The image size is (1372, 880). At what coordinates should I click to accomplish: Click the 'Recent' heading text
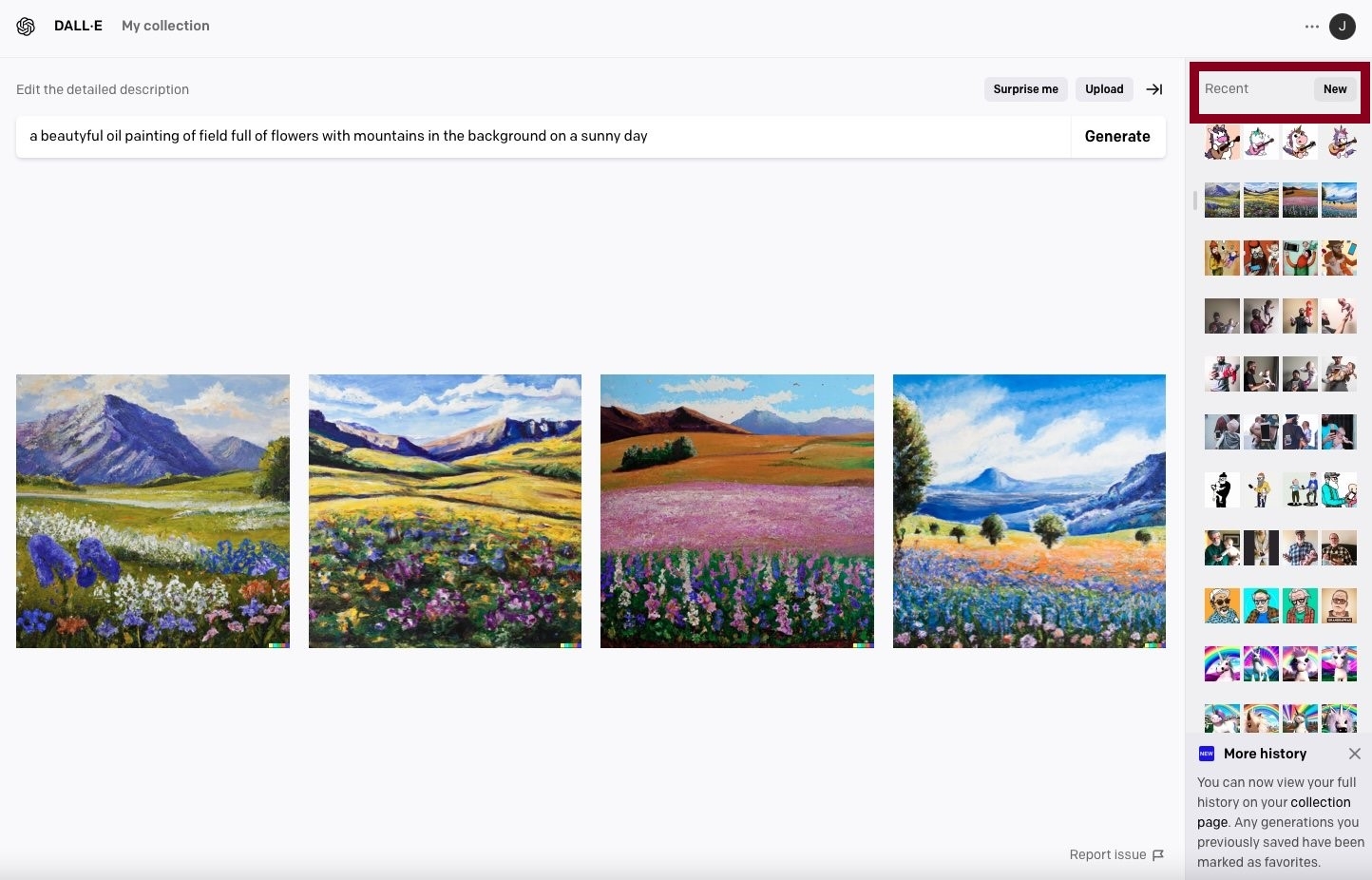click(1227, 88)
